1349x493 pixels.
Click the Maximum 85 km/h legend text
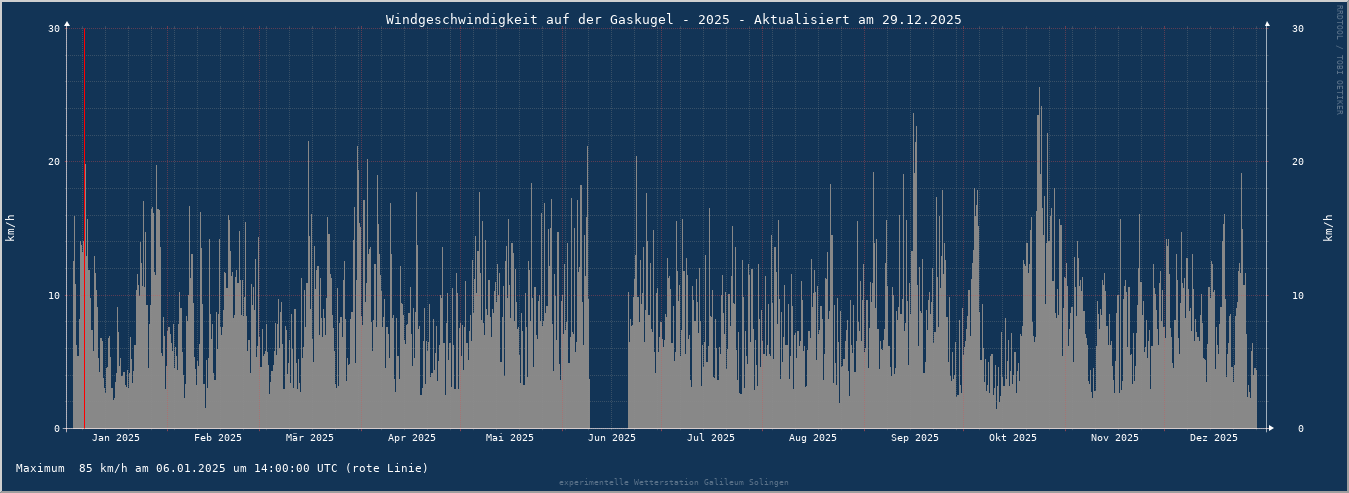tap(222, 468)
